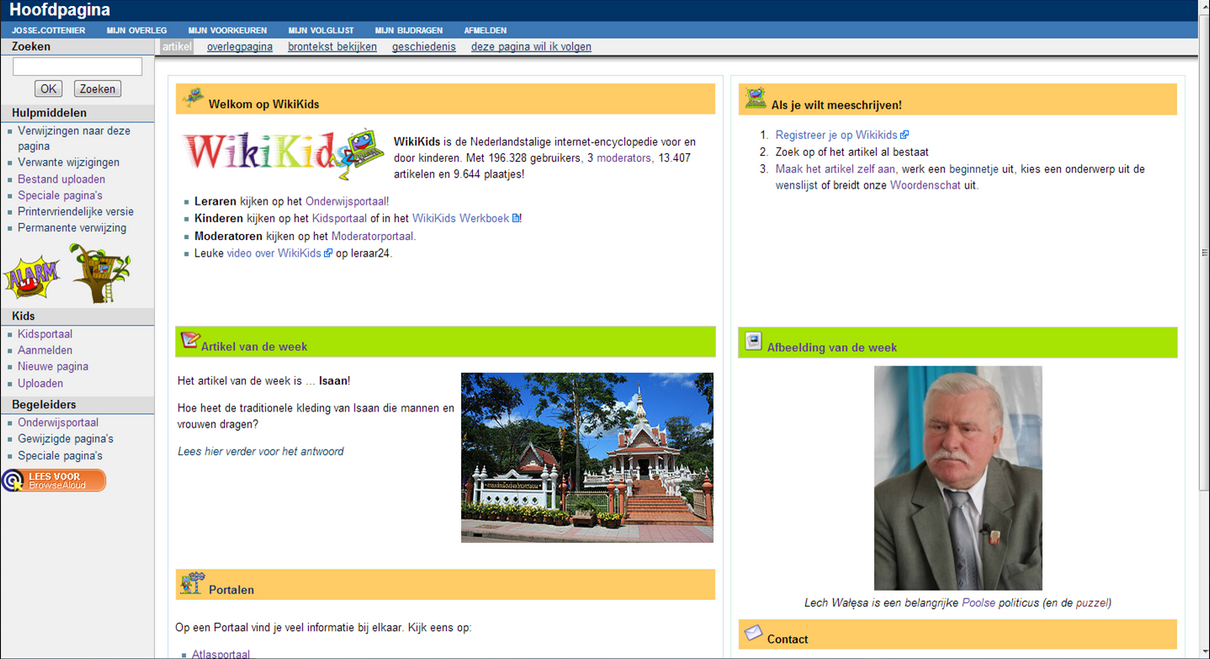Image resolution: width=1210 pixels, height=659 pixels.
Task: Click the ALARM icon in sidebar
Action: 31,276
